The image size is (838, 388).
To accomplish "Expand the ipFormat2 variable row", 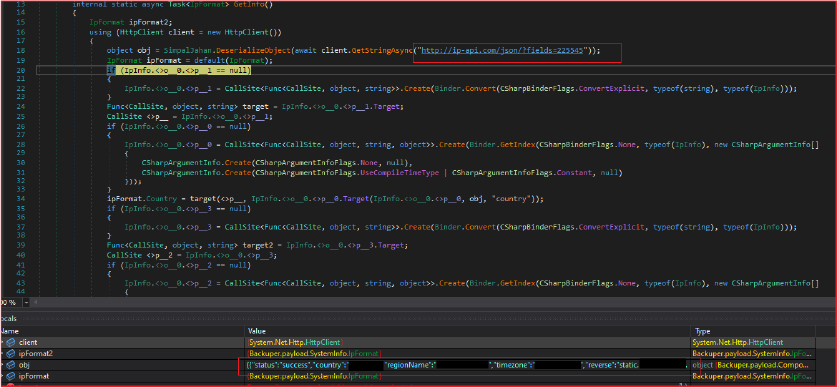I will pyautogui.click(x=3, y=353).
